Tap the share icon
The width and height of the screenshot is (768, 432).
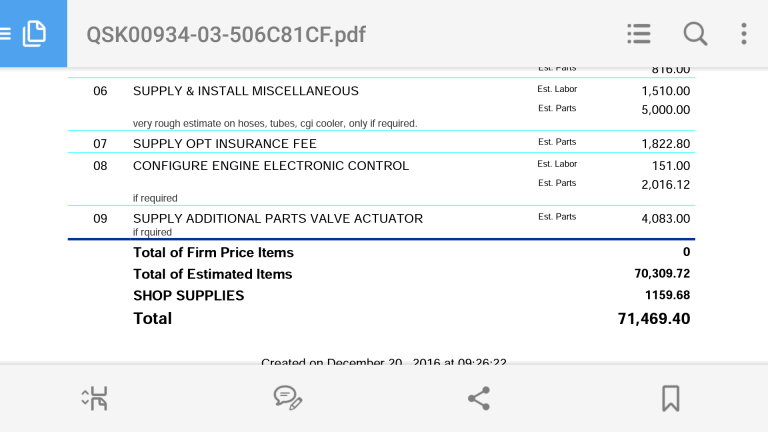(x=479, y=398)
